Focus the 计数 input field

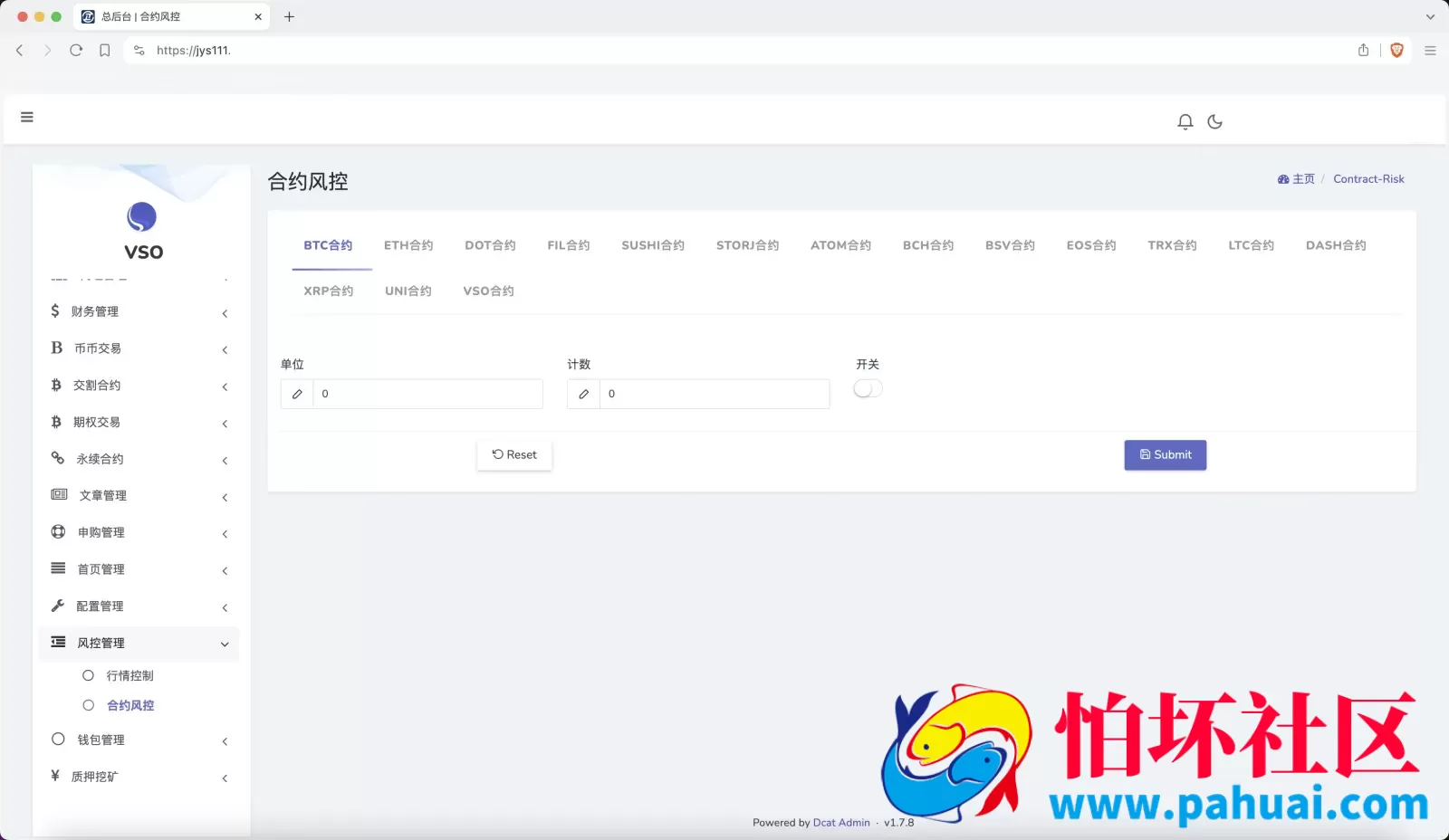pyautogui.click(x=715, y=394)
